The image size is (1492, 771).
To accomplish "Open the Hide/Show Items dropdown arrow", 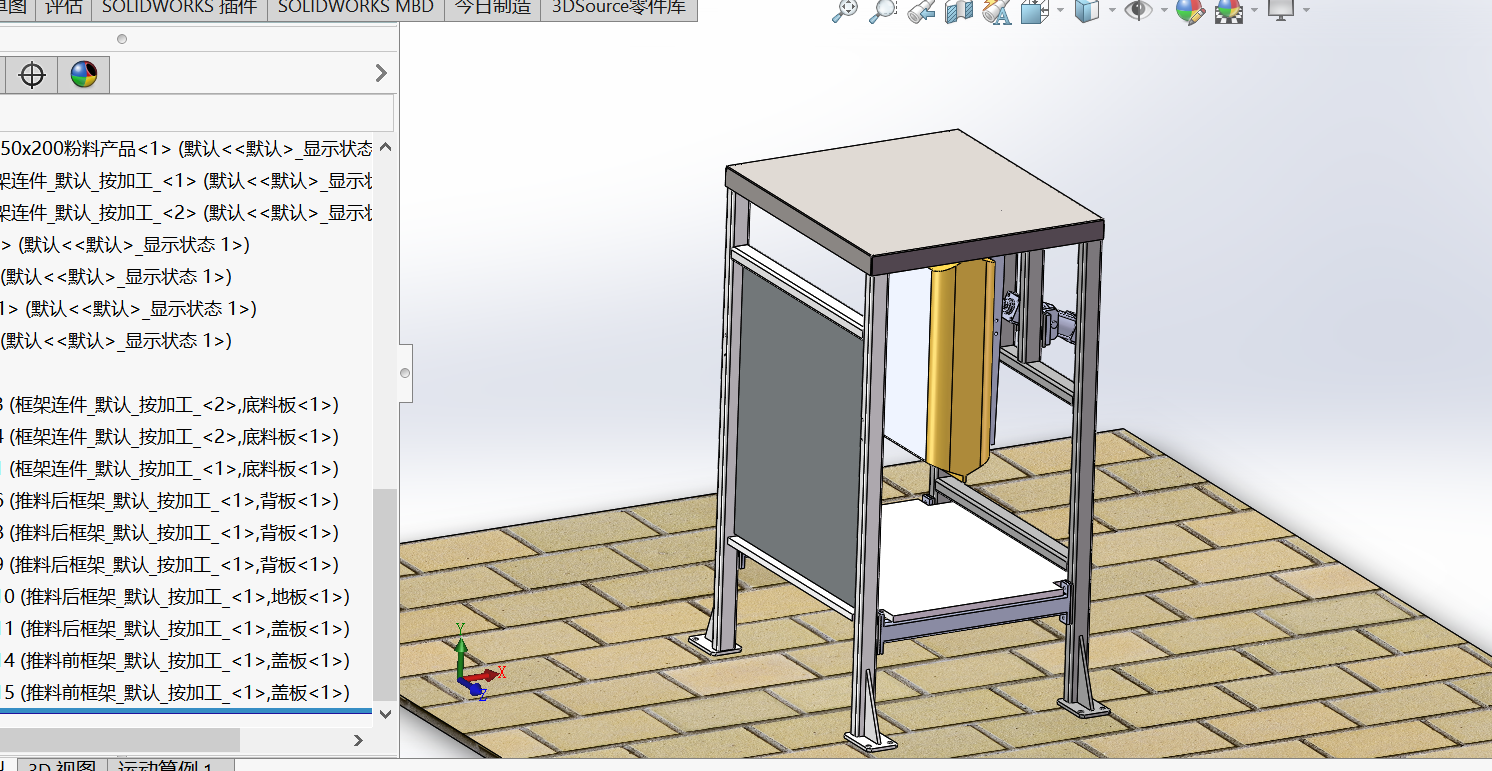I will (x=1163, y=11).
